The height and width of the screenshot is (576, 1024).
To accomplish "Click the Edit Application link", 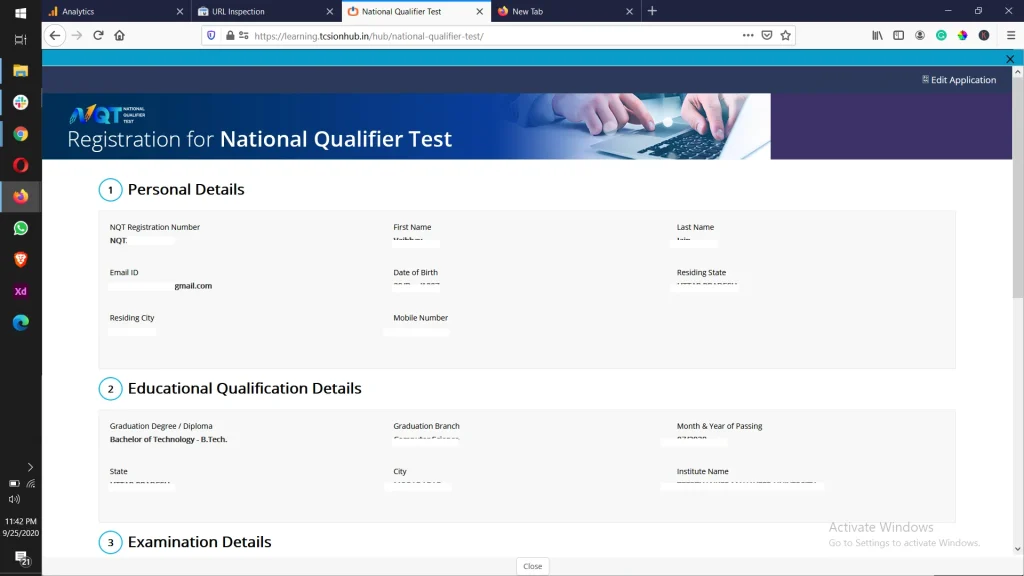I will click(x=959, y=80).
